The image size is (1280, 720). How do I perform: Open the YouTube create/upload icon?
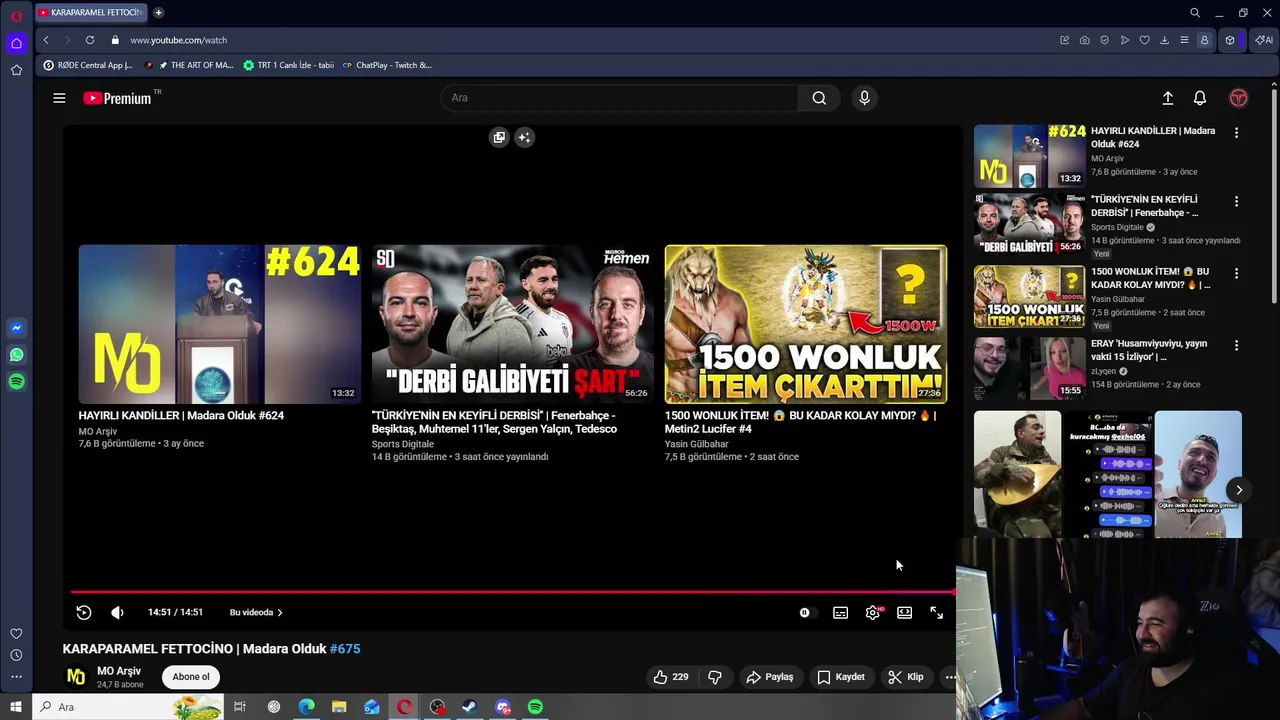[1167, 98]
